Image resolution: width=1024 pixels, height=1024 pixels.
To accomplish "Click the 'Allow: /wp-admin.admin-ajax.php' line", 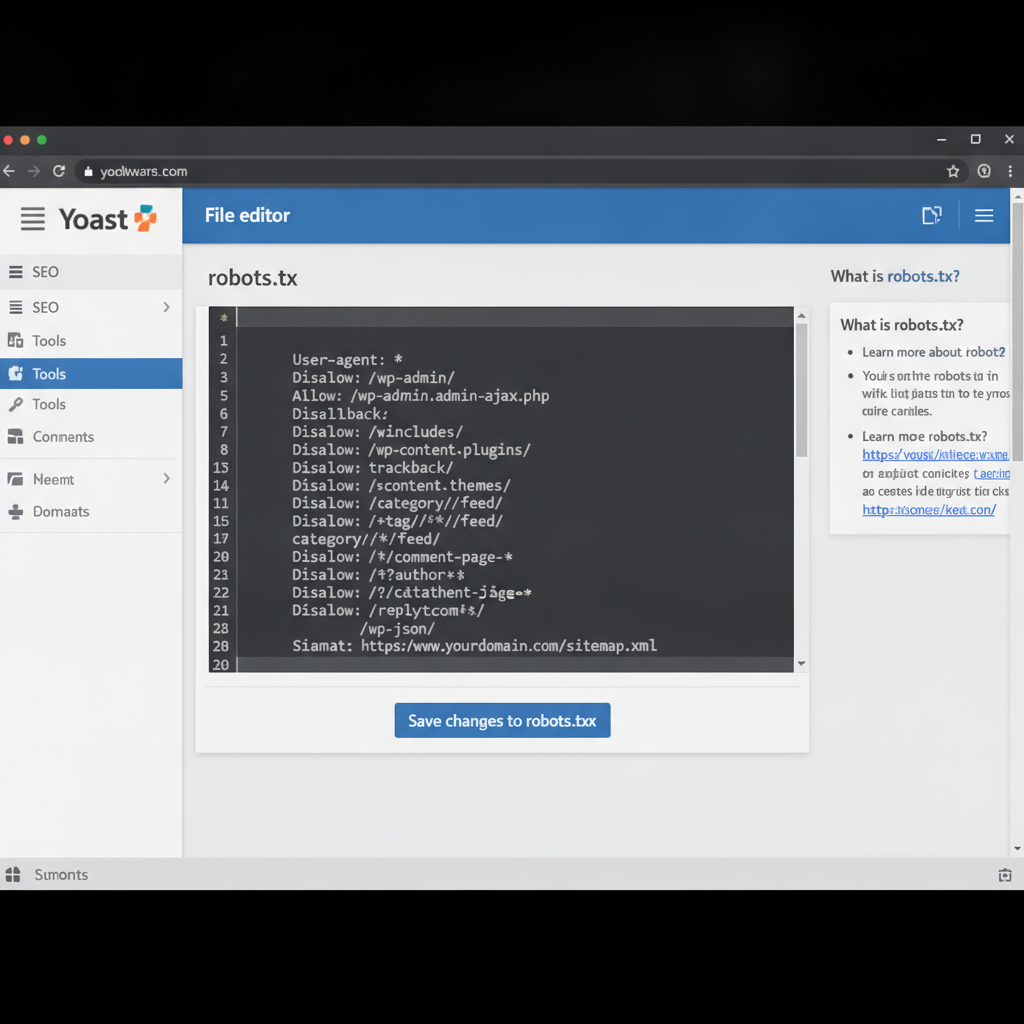I will [421, 396].
